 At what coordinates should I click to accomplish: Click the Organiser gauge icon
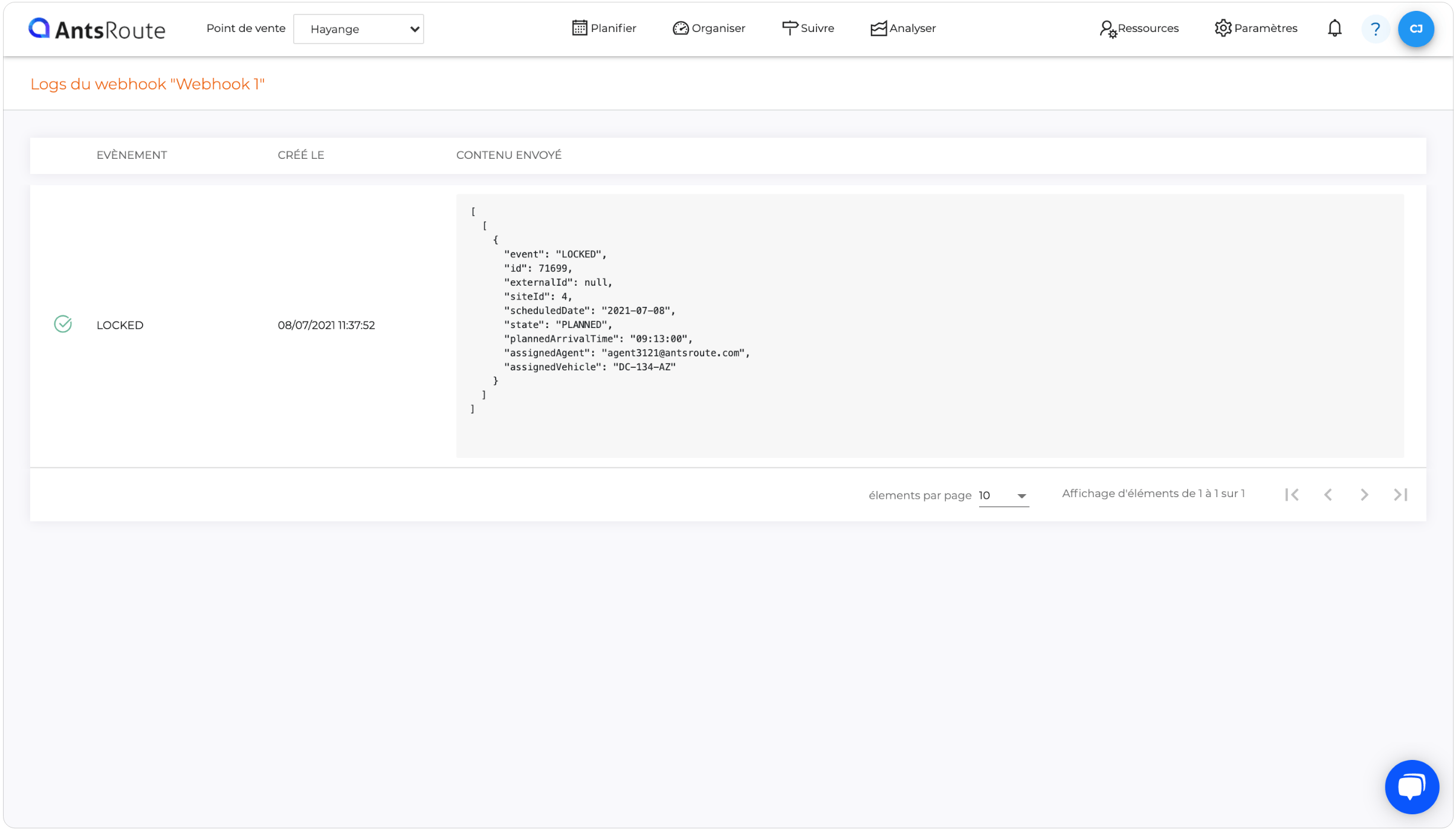click(x=681, y=28)
